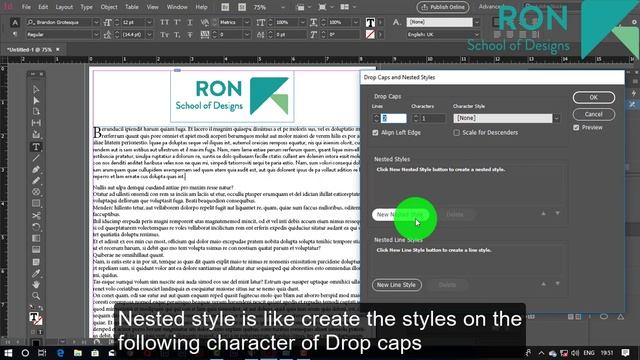Click OK in Drop Caps dialog

pyautogui.click(x=593, y=97)
